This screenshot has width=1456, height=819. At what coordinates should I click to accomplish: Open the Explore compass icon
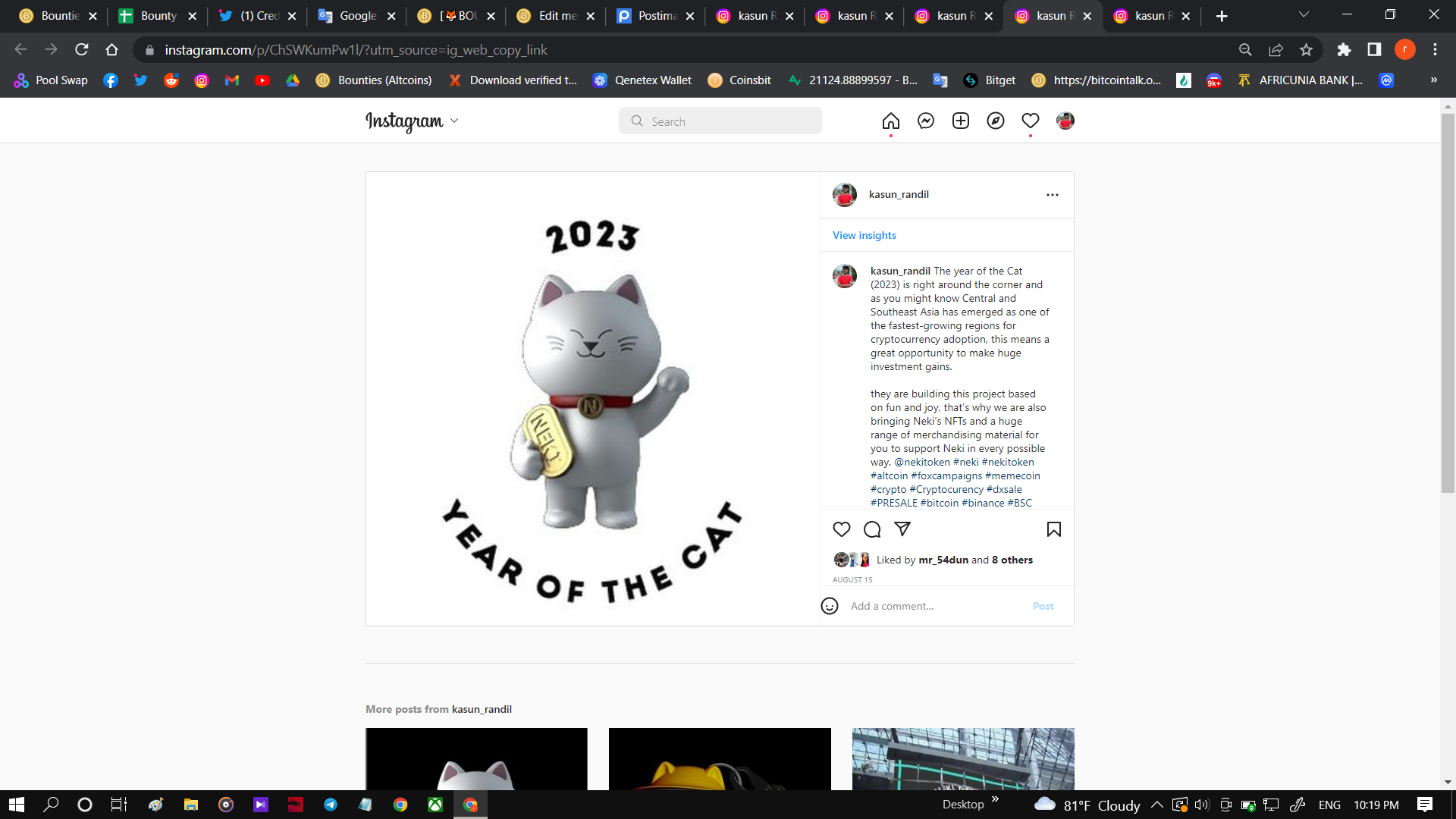pyautogui.click(x=995, y=121)
